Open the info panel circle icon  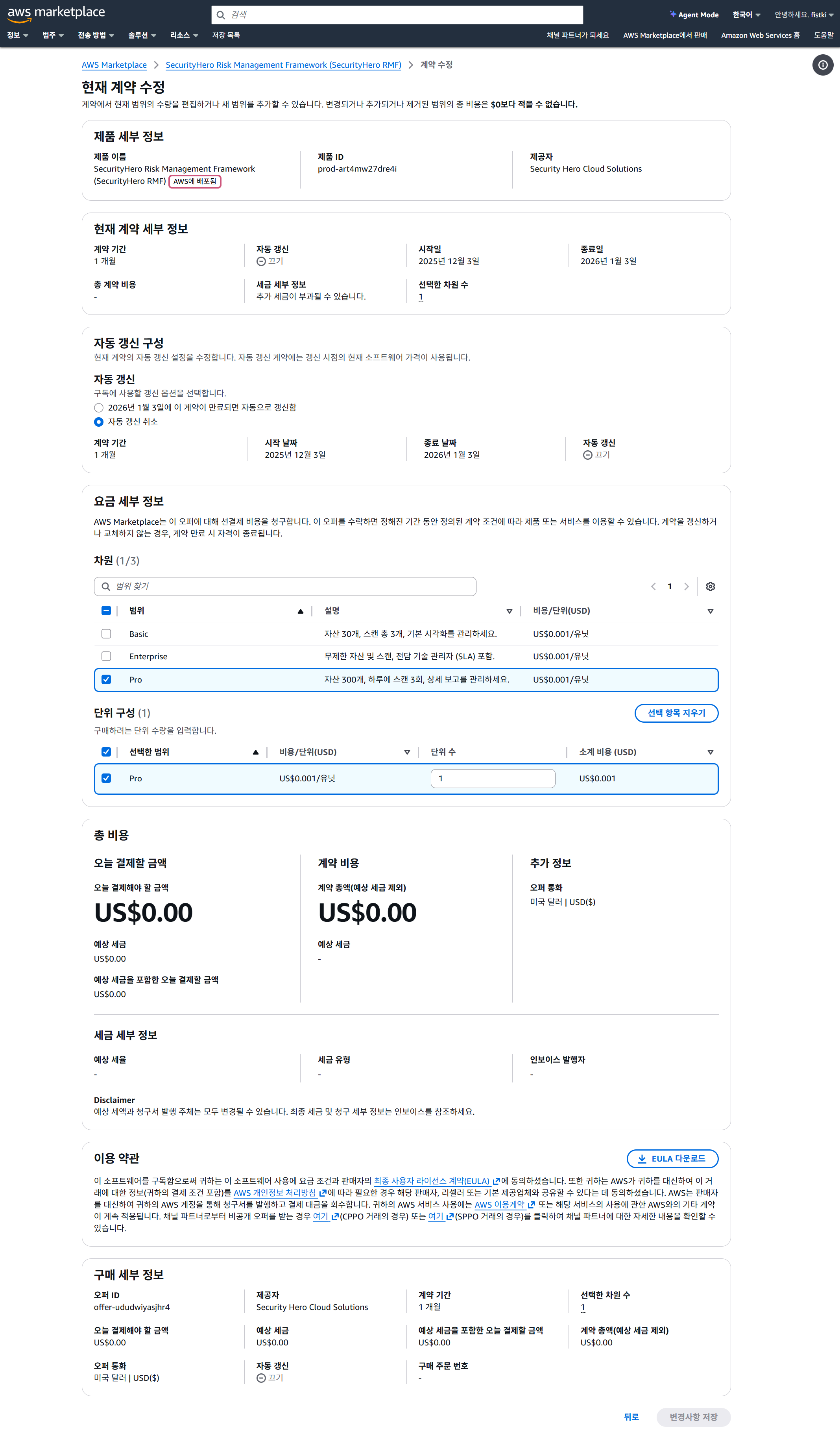coord(823,65)
